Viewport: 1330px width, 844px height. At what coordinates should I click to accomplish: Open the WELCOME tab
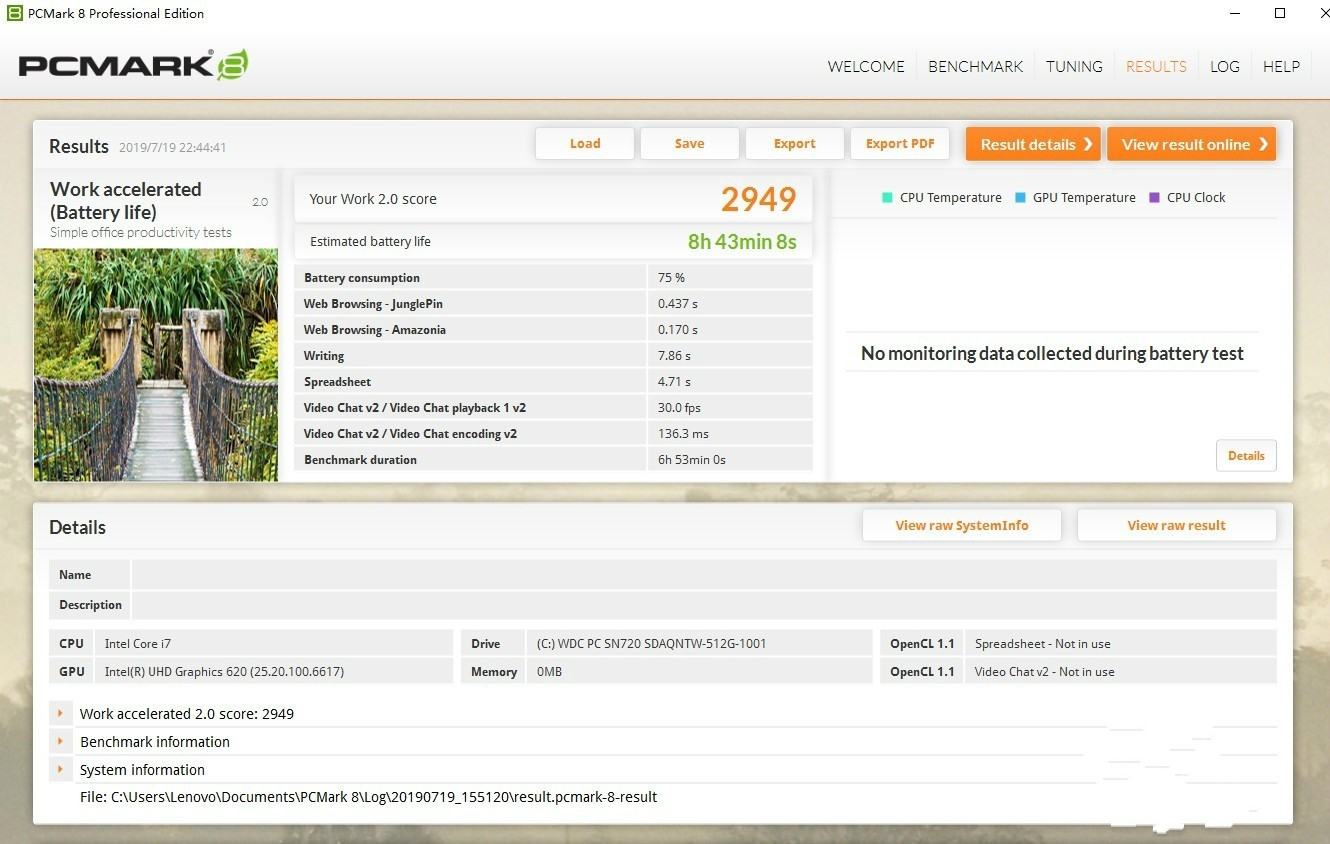coord(866,66)
